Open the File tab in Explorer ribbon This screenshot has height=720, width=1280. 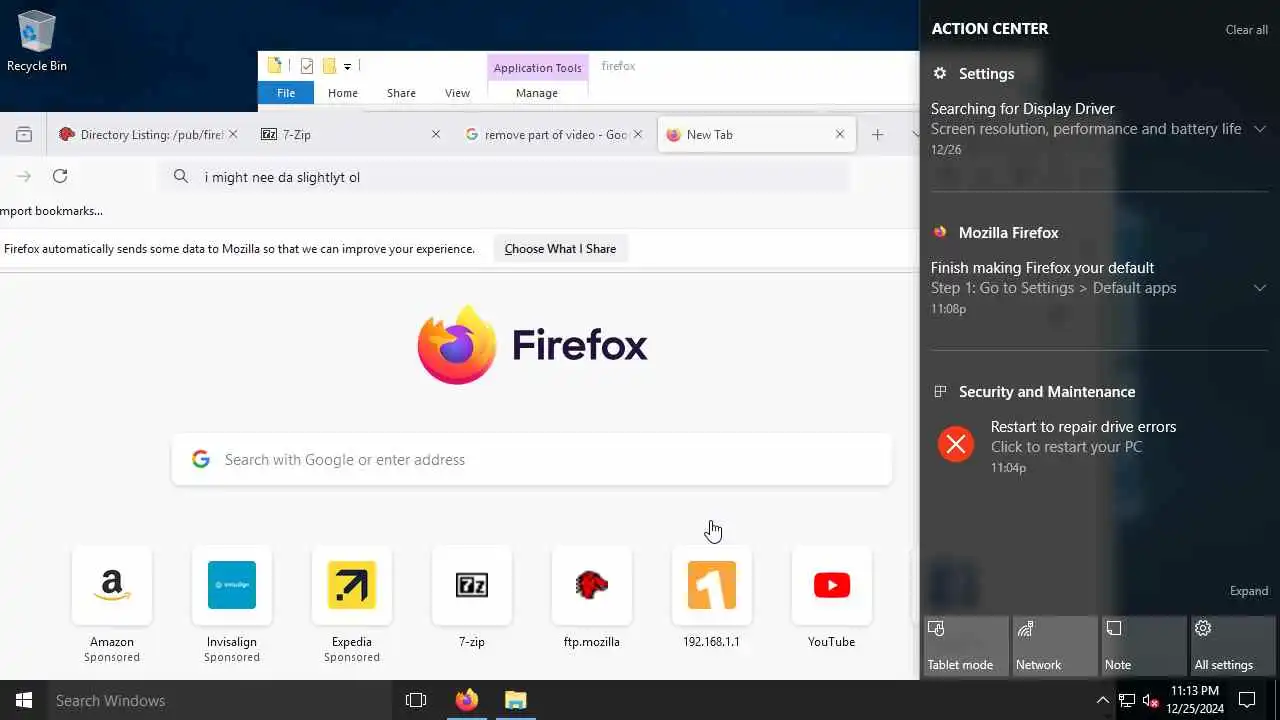pyautogui.click(x=286, y=93)
